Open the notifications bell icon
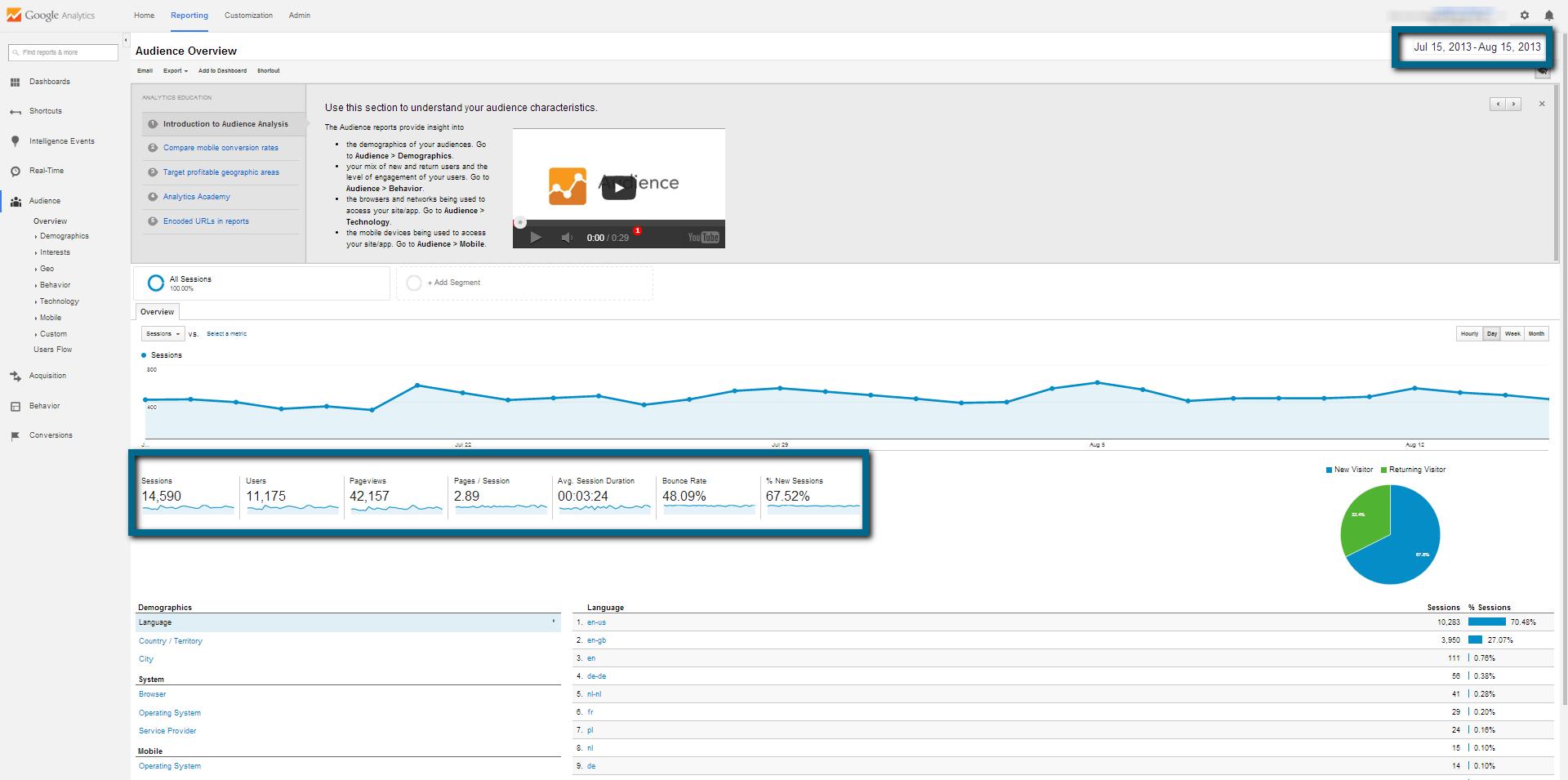This screenshot has width=1568, height=780. pos(1548,16)
